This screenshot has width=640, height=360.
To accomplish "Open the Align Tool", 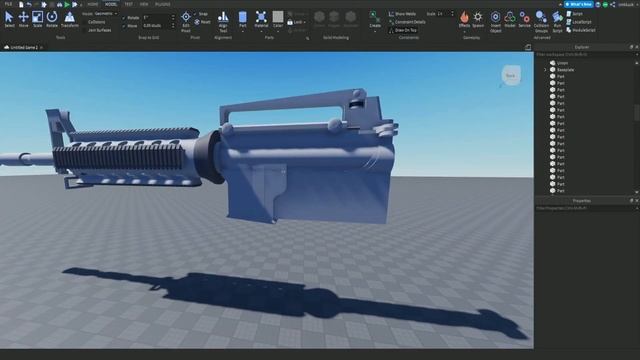I will click(223, 21).
